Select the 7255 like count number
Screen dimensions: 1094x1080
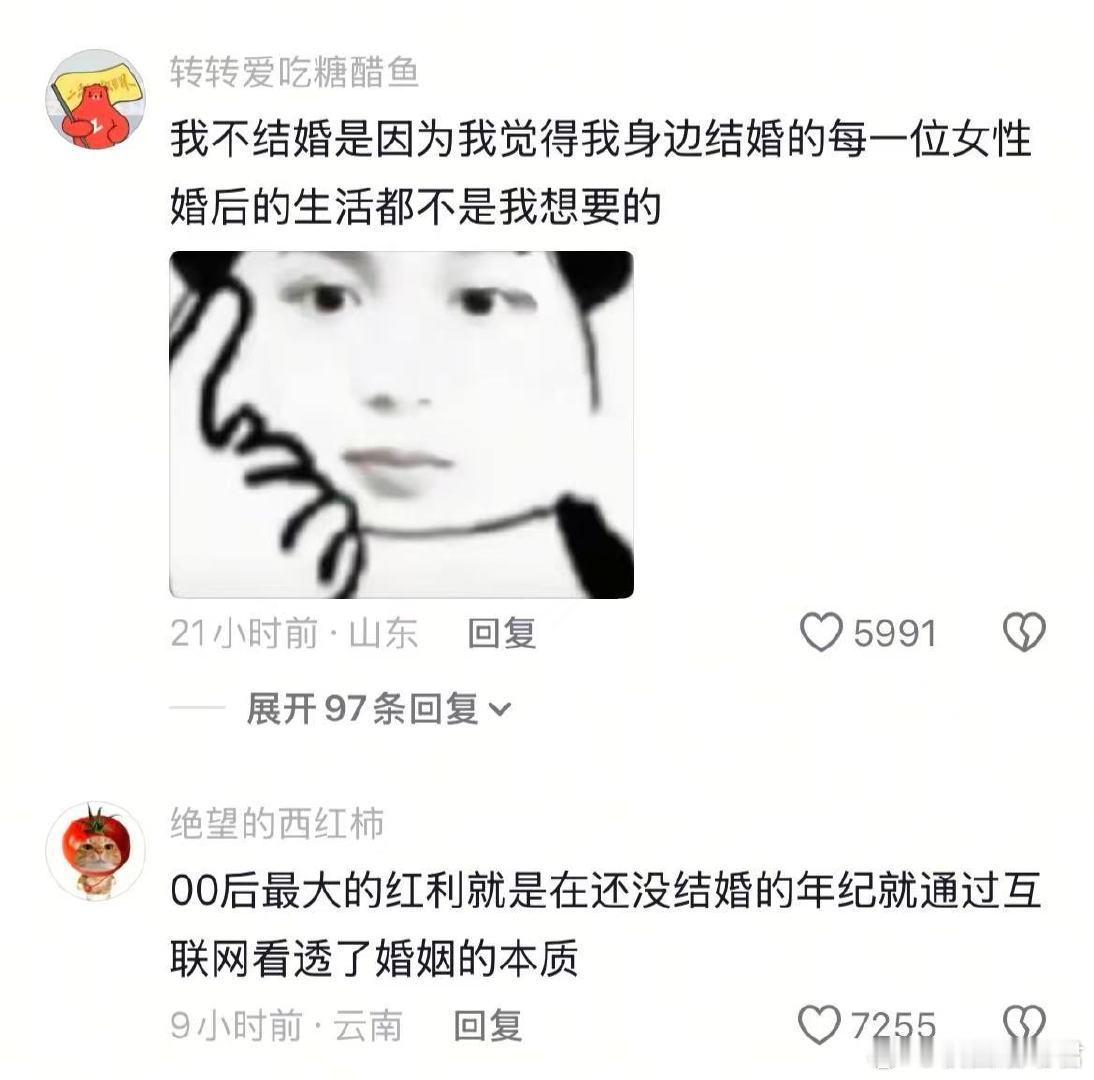(893, 1026)
